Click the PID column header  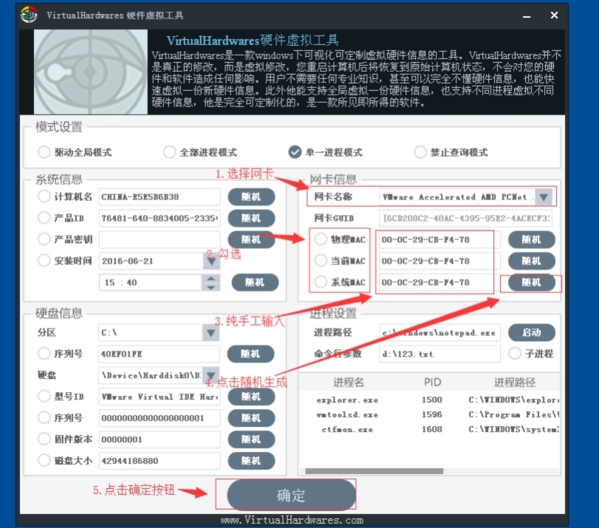click(x=432, y=382)
